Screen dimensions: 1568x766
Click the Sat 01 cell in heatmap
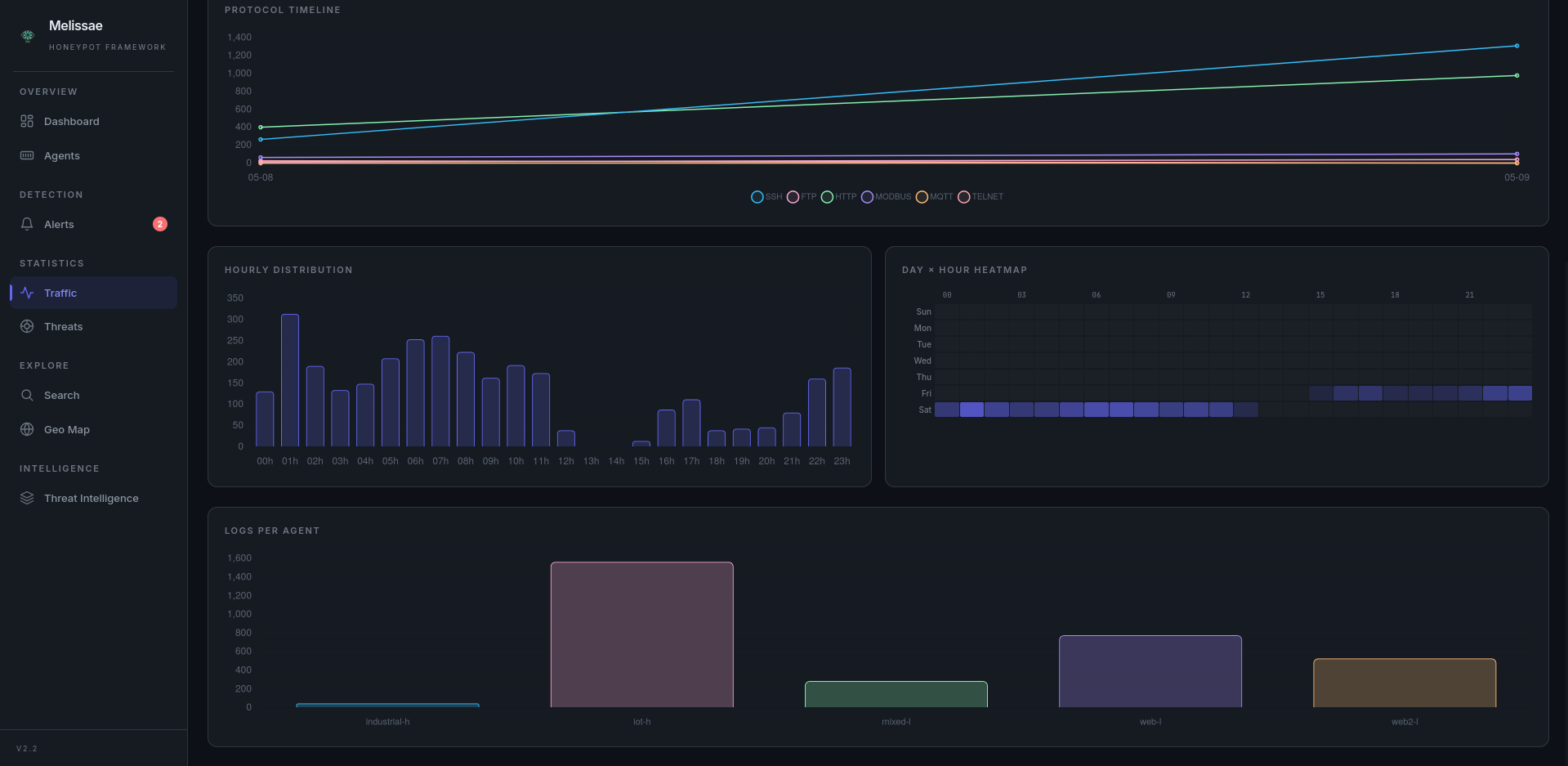(972, 410)
